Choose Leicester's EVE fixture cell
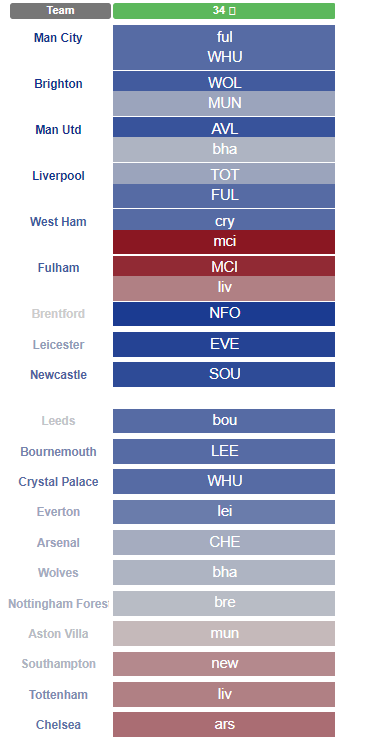Viewport: 370px width, 744px height. 224,344
